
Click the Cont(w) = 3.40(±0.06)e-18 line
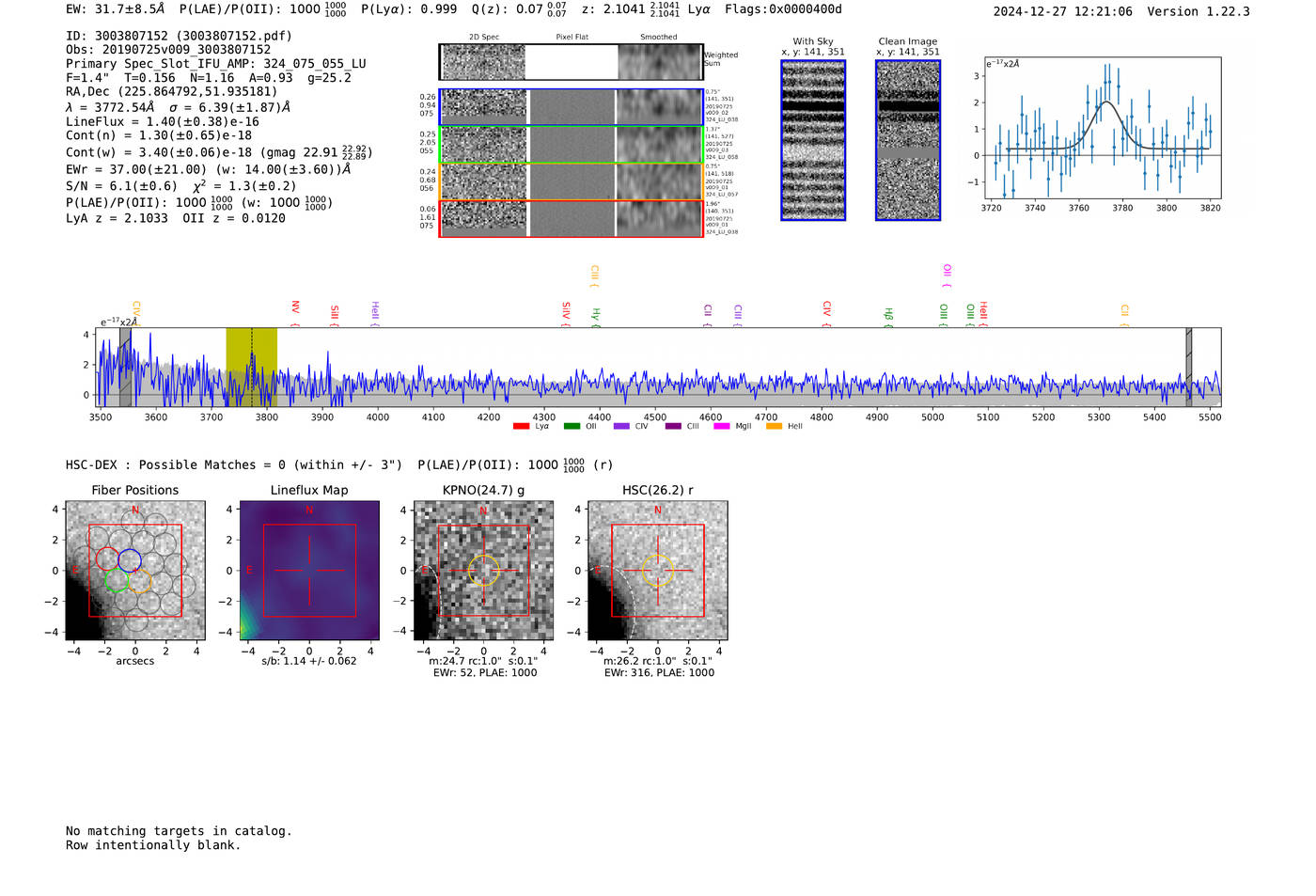(x=219, y=151)
